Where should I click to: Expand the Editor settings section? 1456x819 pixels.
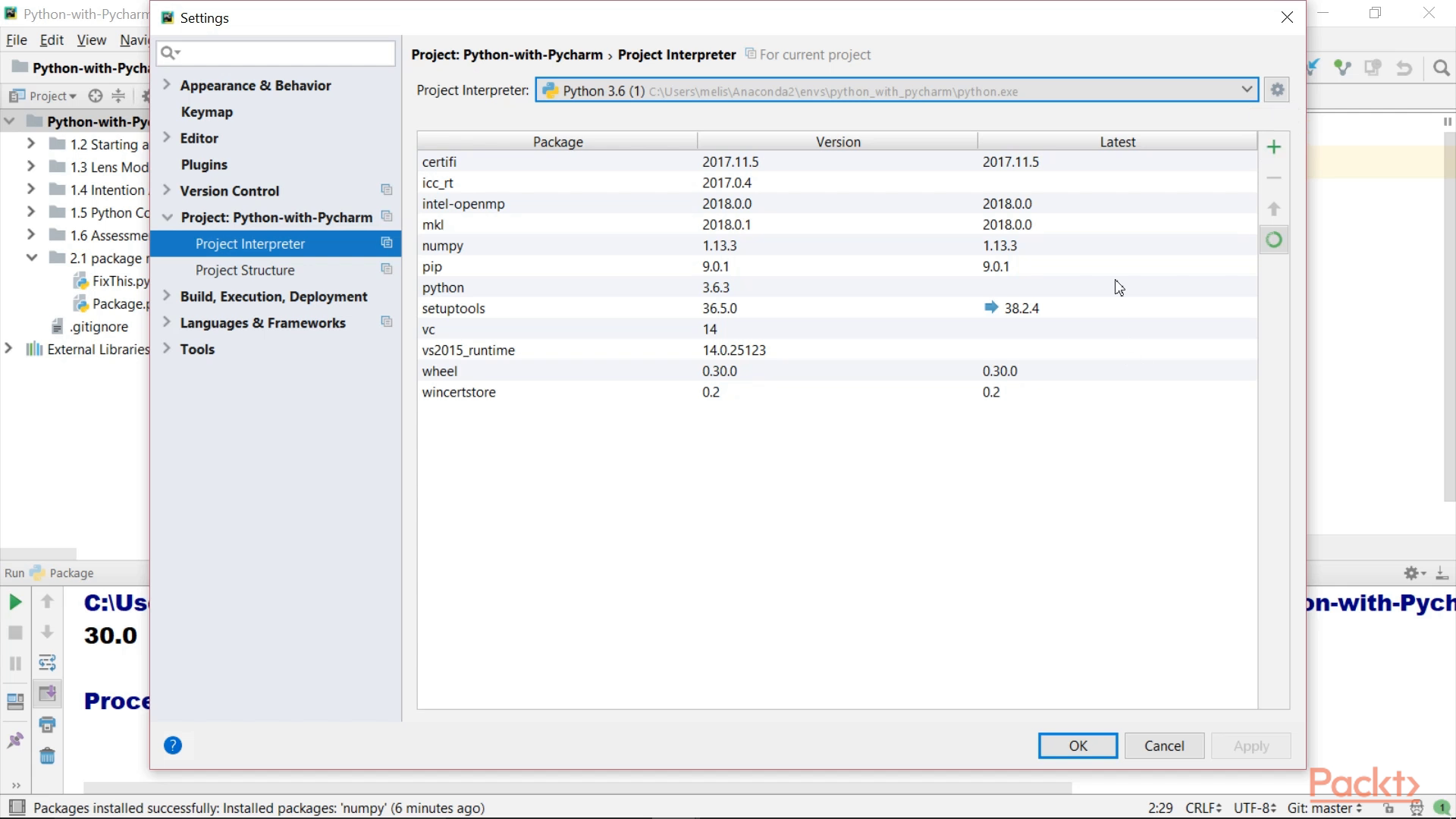coord(167,137)
